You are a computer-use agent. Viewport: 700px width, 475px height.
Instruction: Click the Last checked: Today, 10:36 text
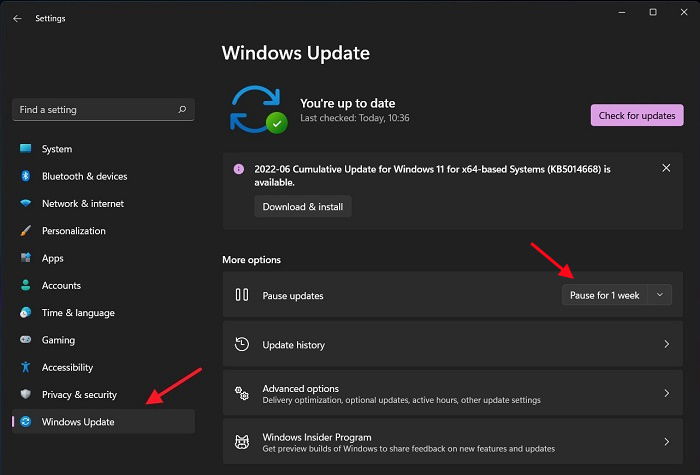pos(354,118)
